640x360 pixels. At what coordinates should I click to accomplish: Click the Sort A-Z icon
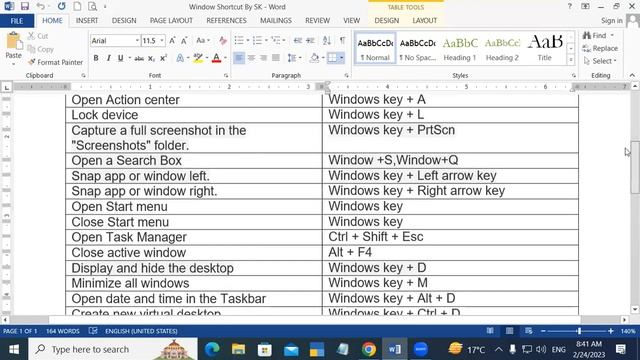tap(327, 40)
